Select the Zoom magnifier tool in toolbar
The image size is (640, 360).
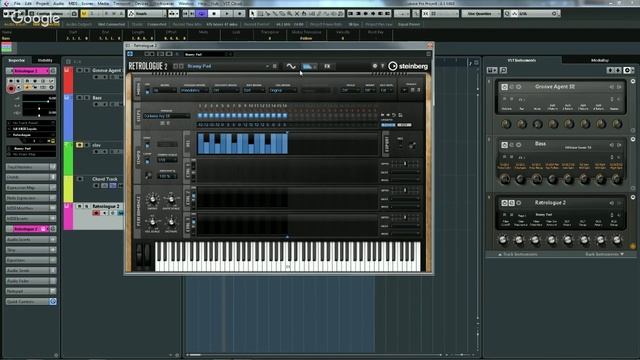[x=289, y=13]
